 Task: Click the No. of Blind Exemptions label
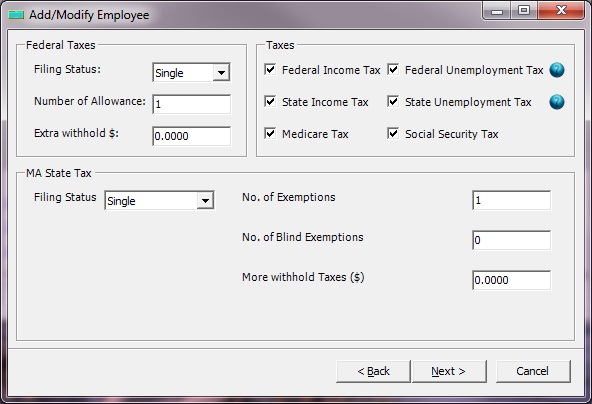tap(303, 237)
